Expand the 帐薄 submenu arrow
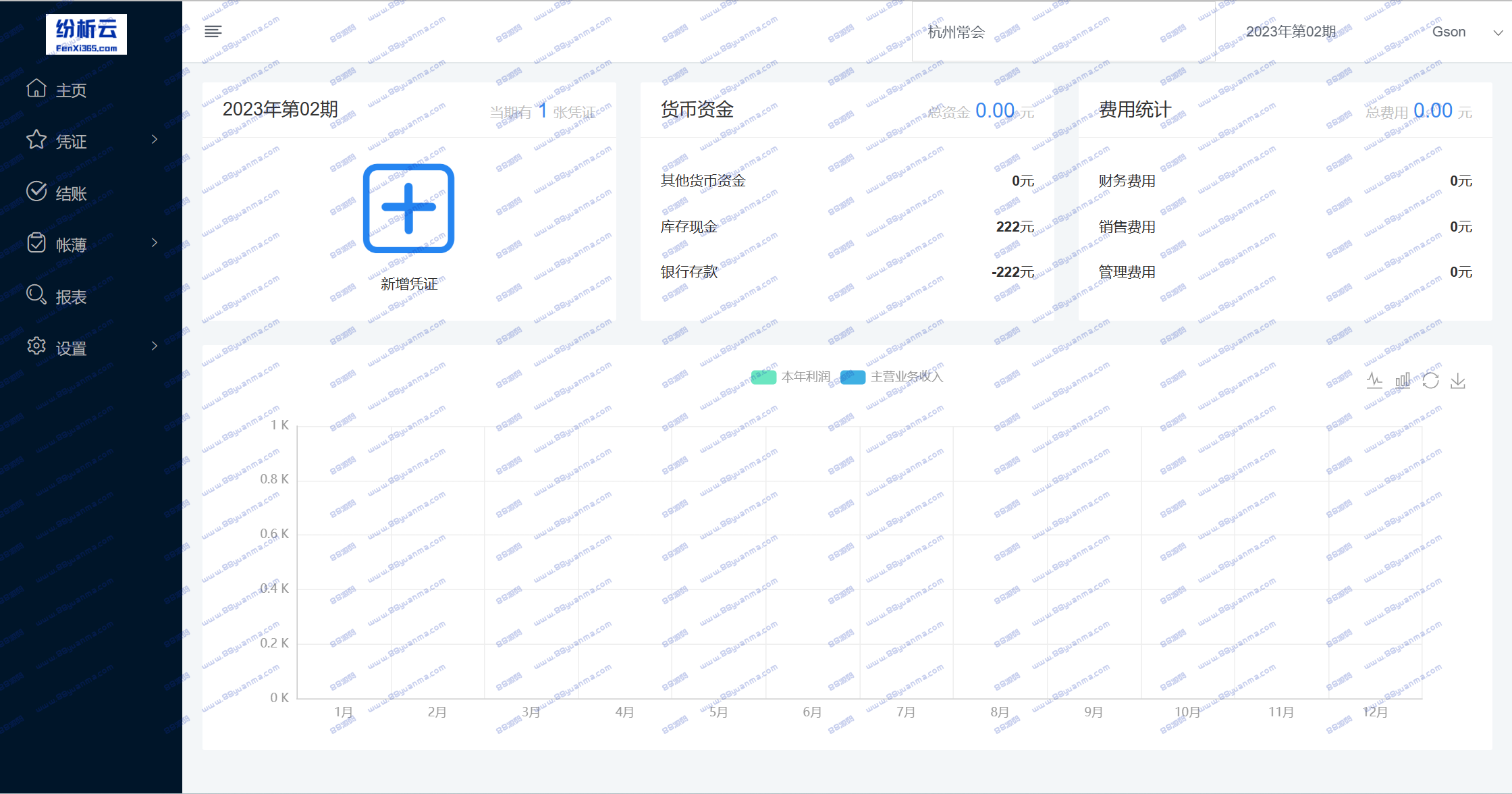 (x=155, y=243)
